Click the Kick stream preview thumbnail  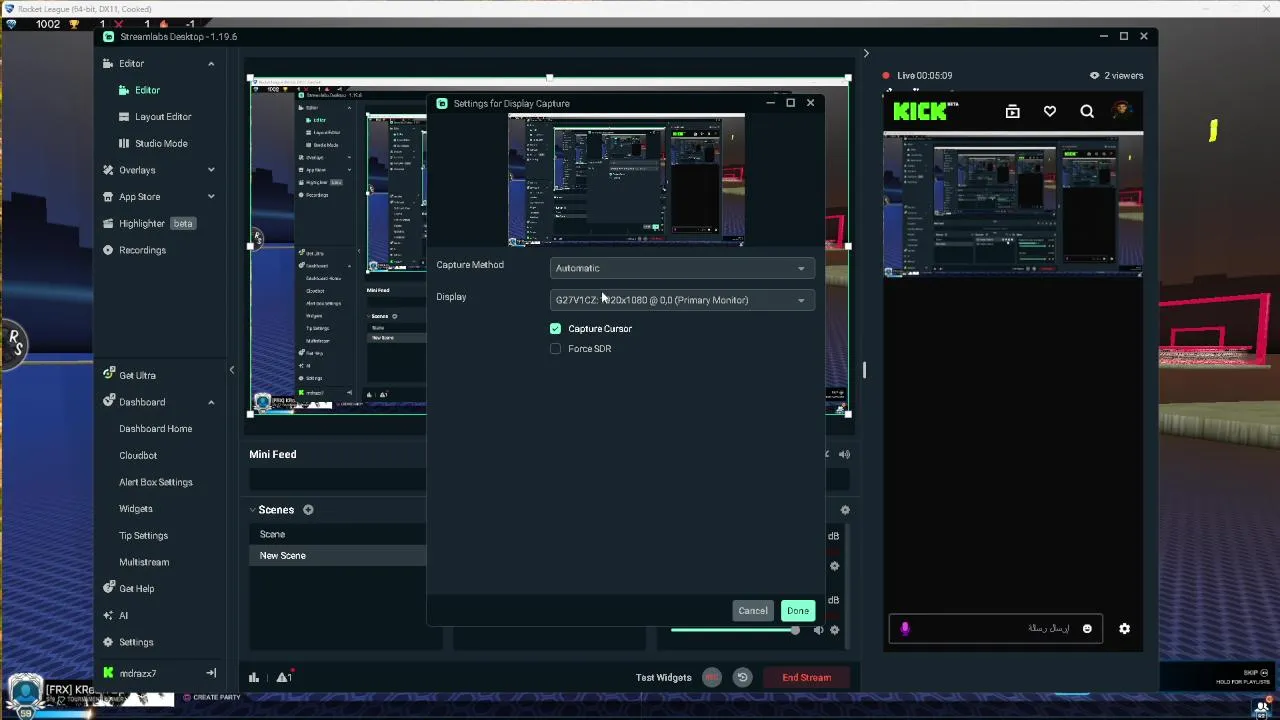pos(1013,205)
